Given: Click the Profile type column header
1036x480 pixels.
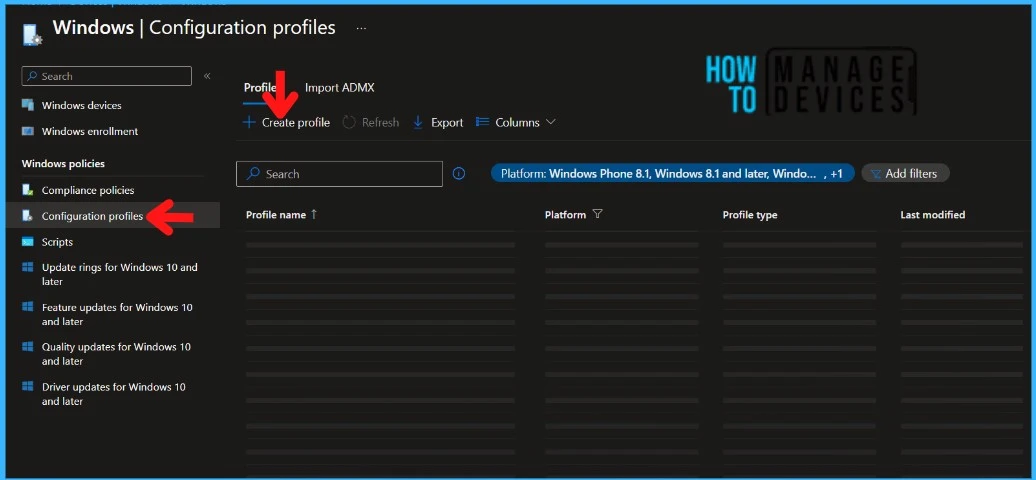Looking at the screenshot, I should click(749, 214).
